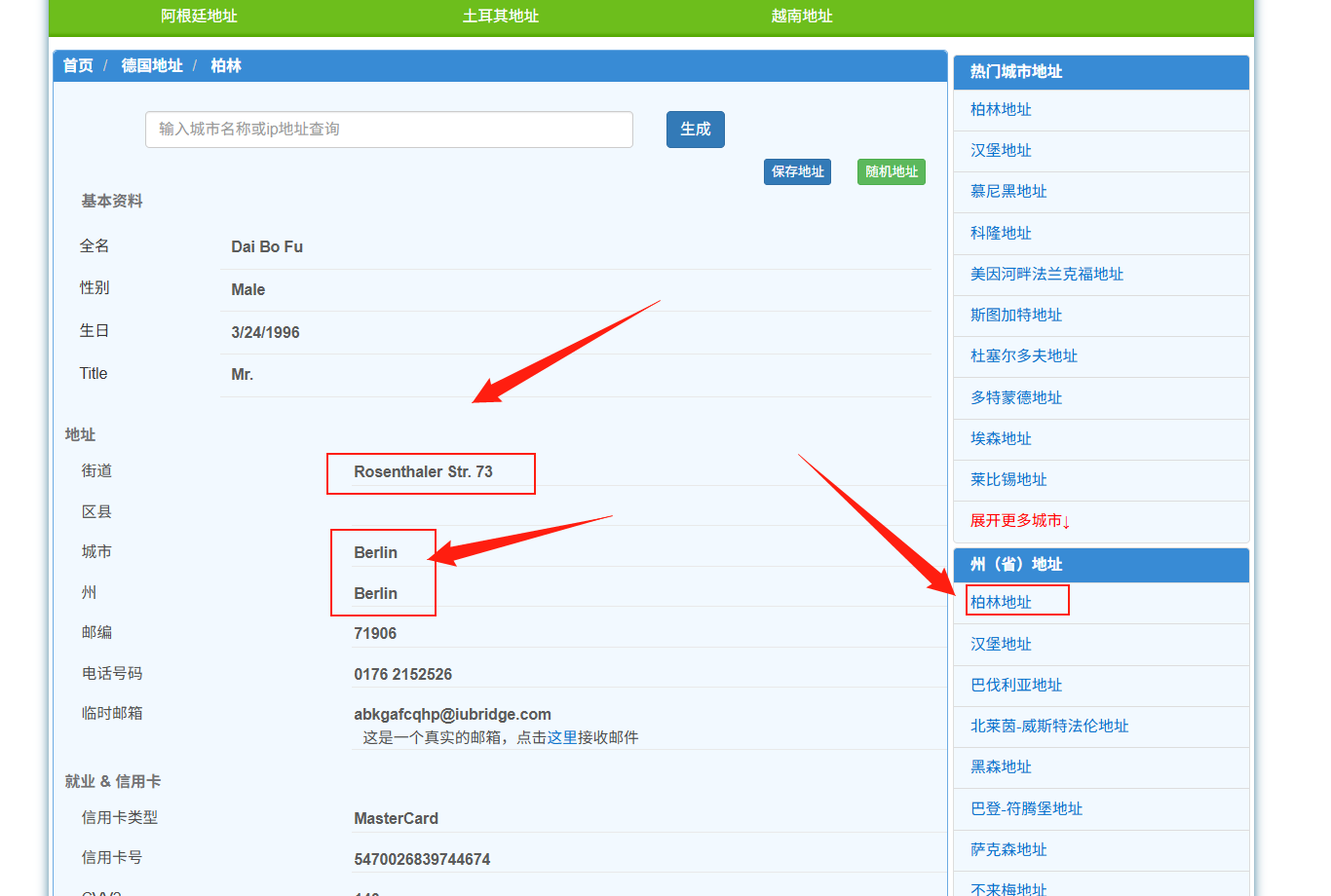1331x896 pixels.
Task: Select 慕尼黑地址 from popular cities
Action: [1008, 192]
